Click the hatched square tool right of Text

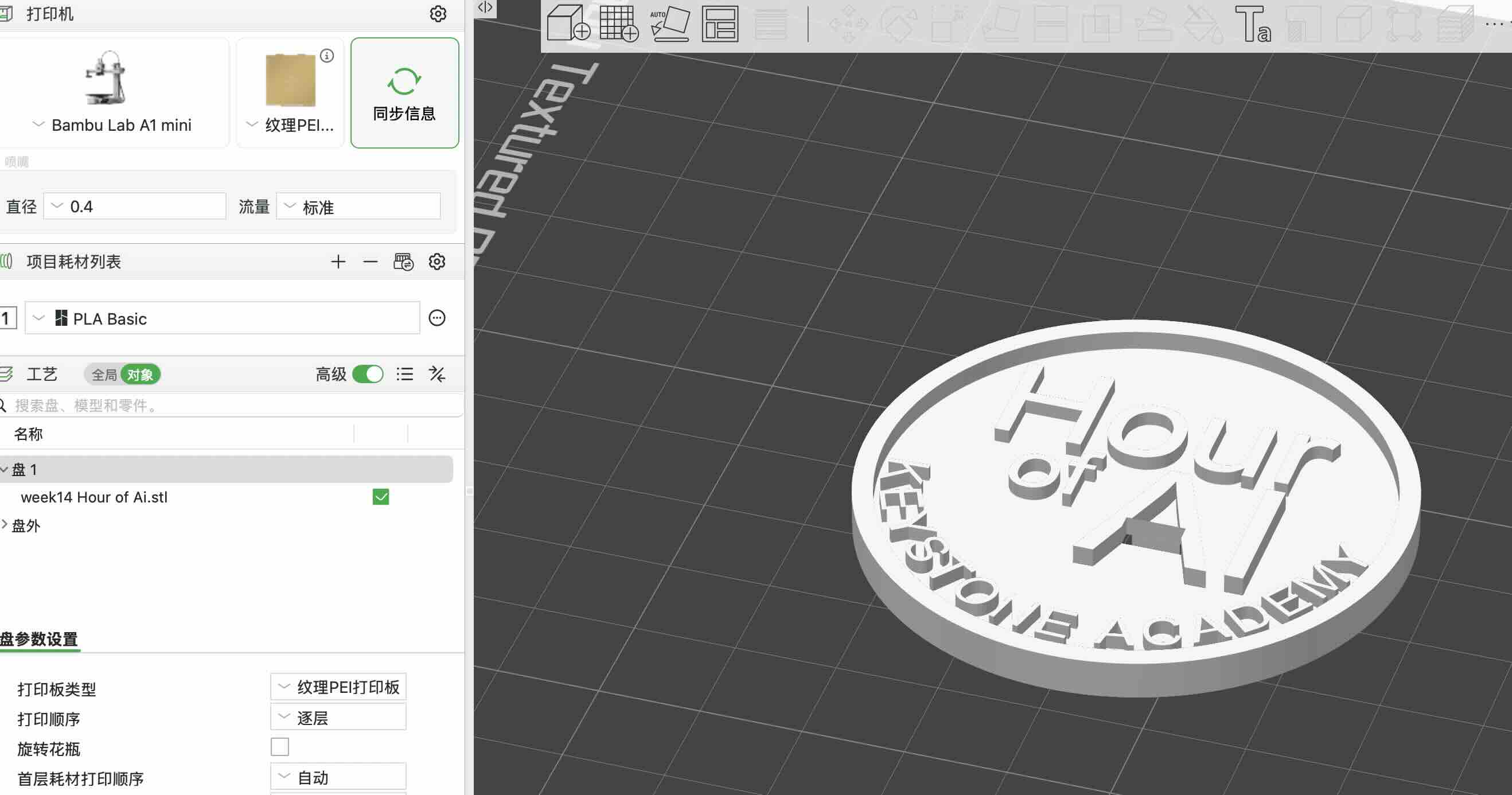(1303, 24)
